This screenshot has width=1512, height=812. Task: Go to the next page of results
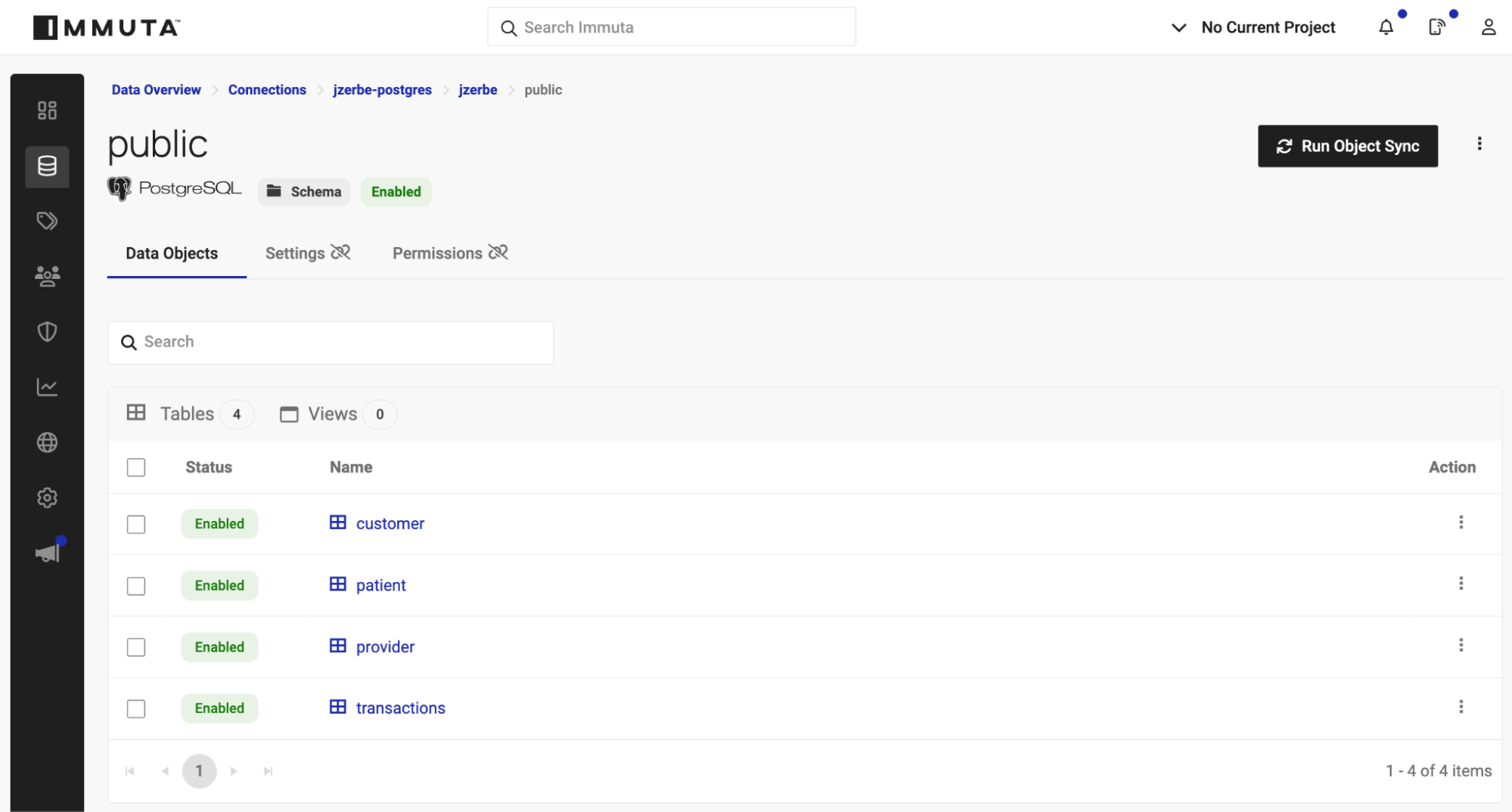[234, 771]
